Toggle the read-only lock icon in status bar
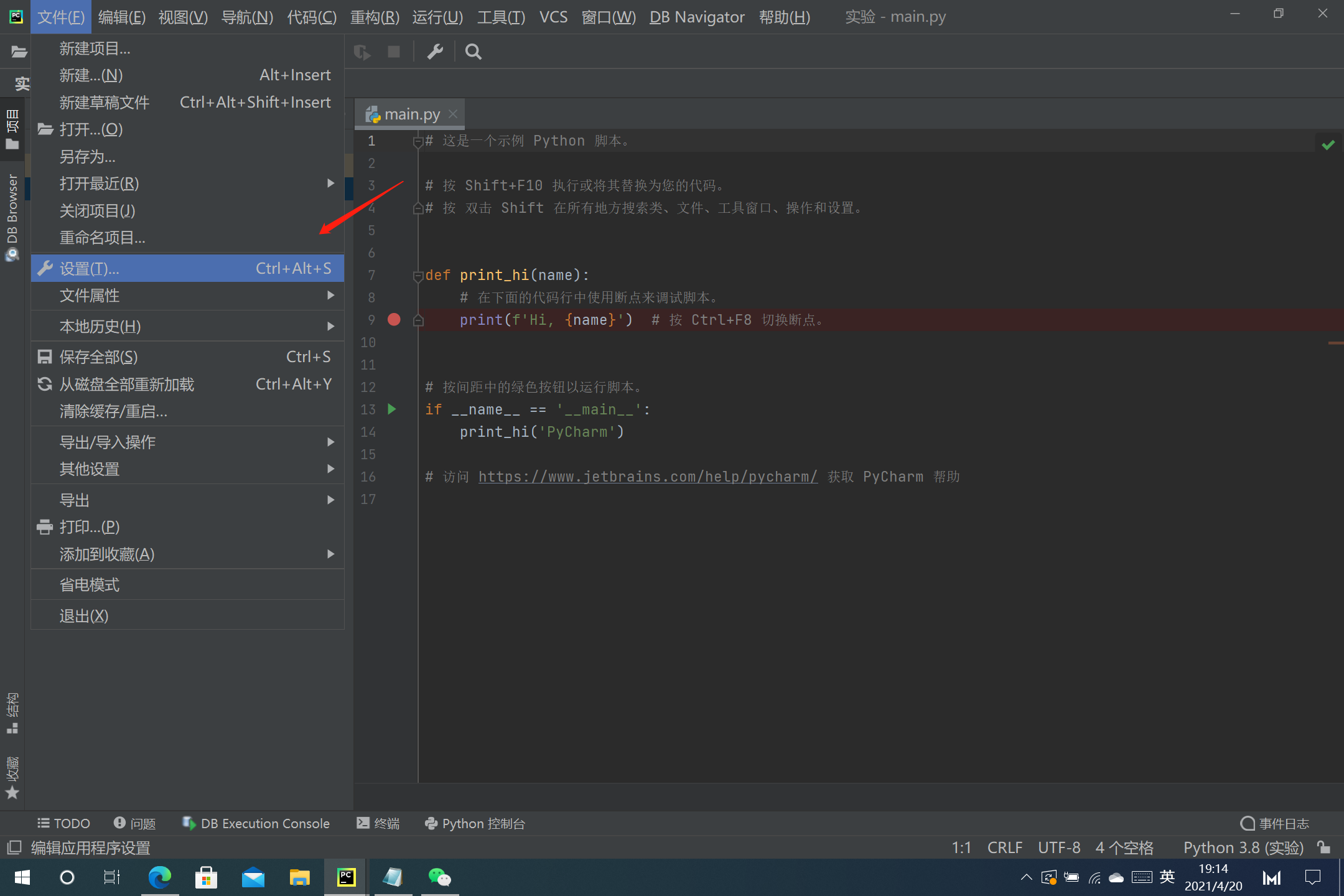1344x896 pixels. pos(1323,847)
